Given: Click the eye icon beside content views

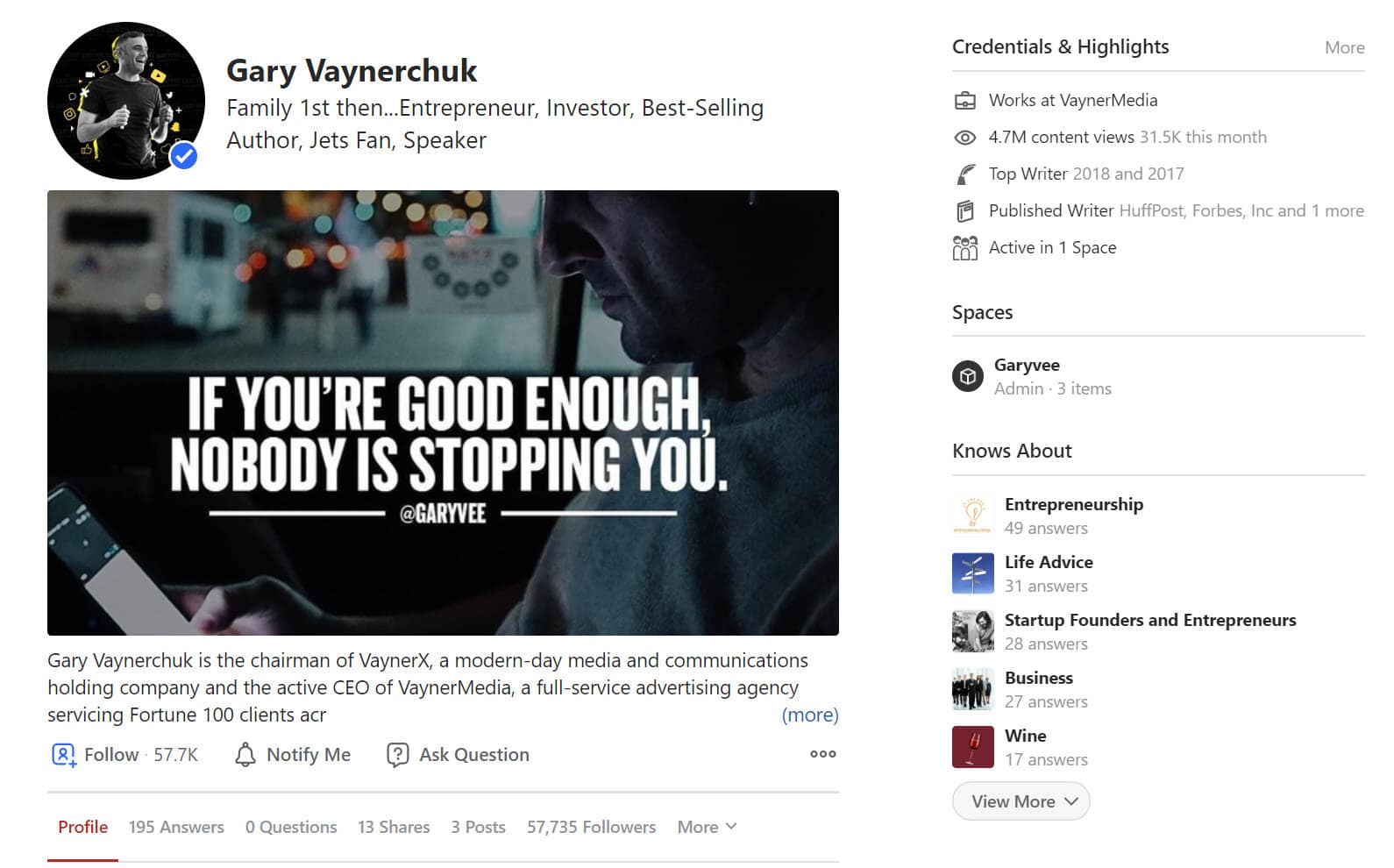Looking at the screenshot, I should (964, 138).
